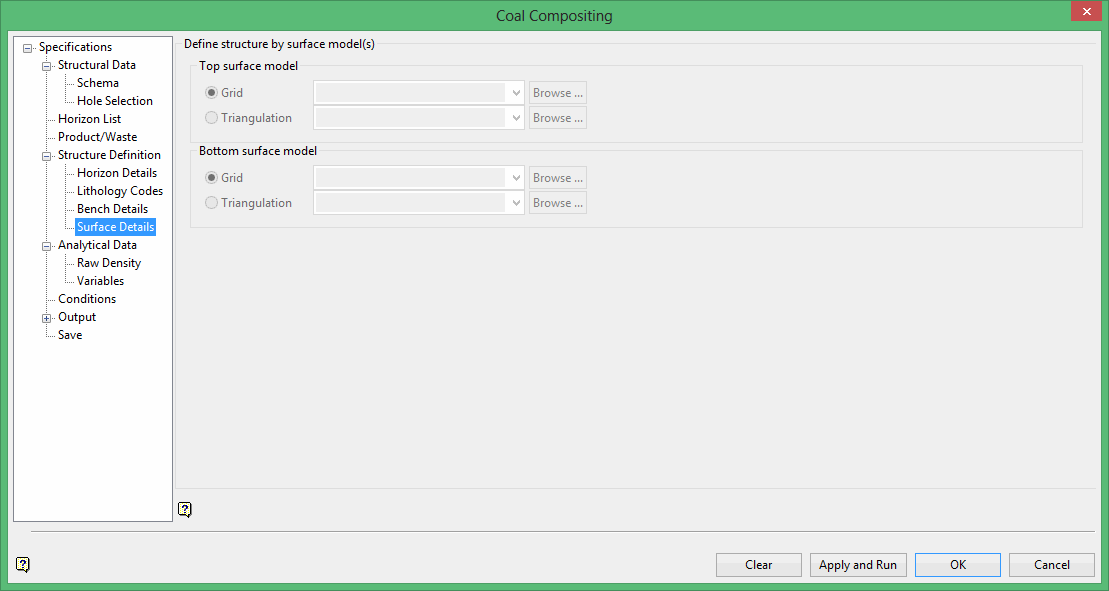Open the Horizon List page

89,119
